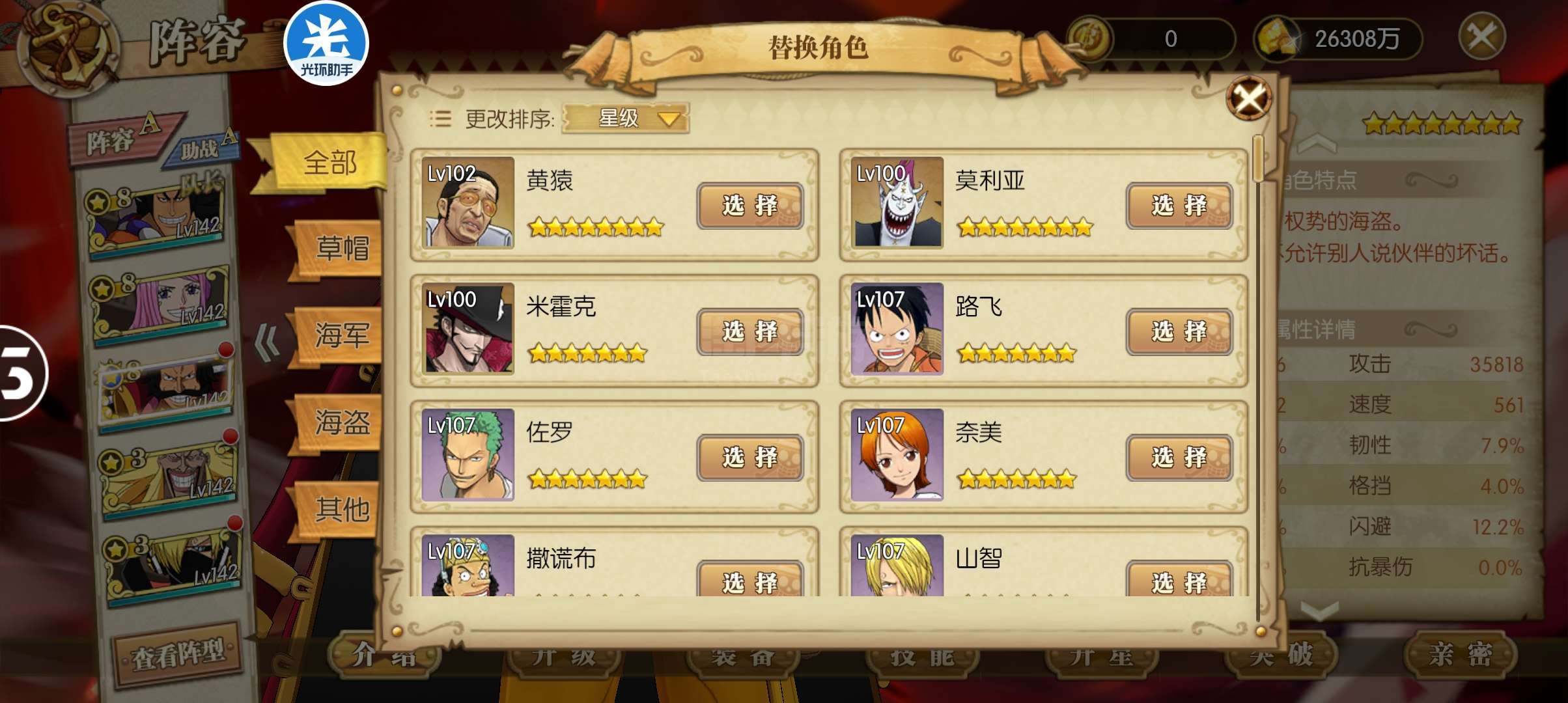Viewport: 1568px width, 703px height.
Task: Click the 黄猿 character portrait
Action: coord(468,202)
